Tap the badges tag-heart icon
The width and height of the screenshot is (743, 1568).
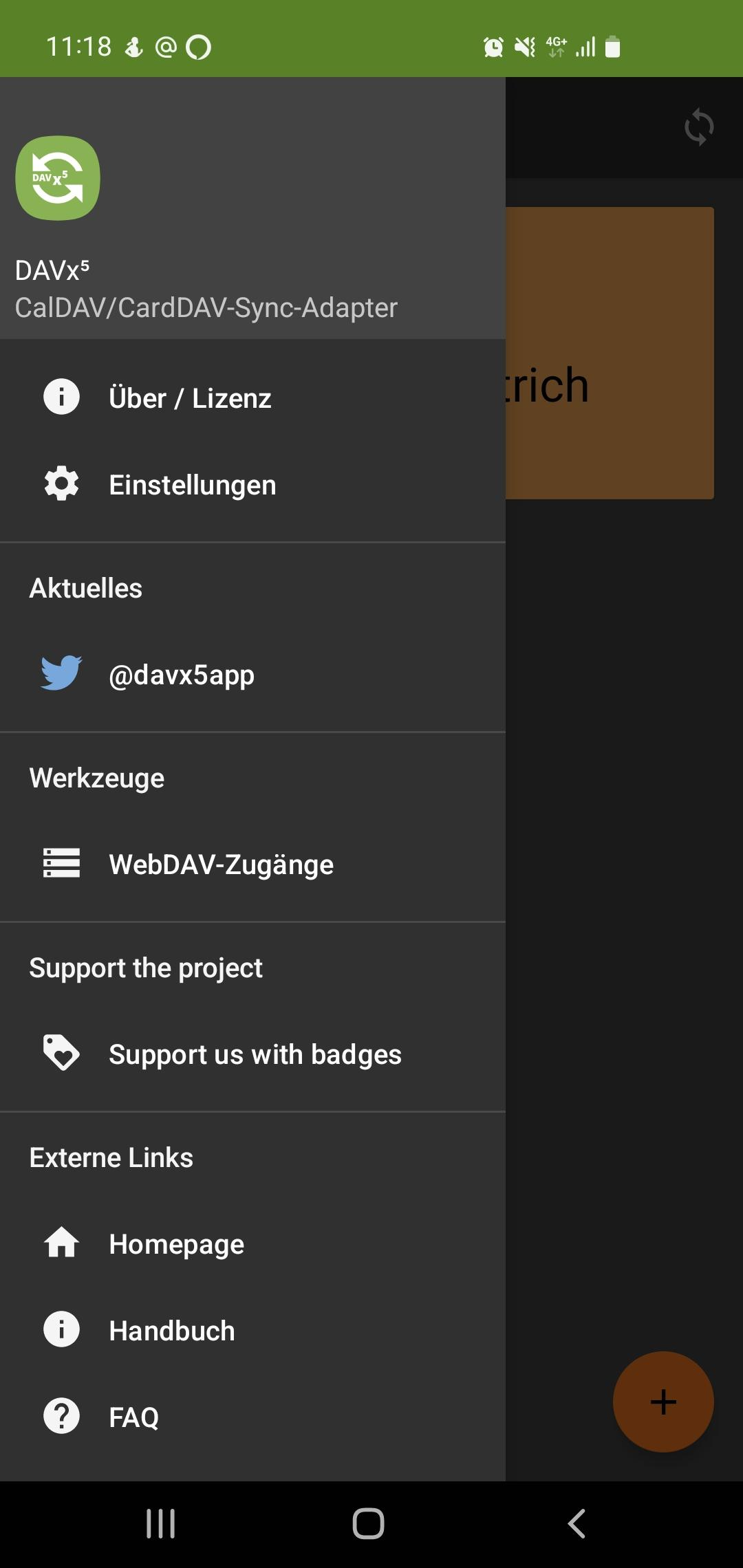pos(61,1053)
